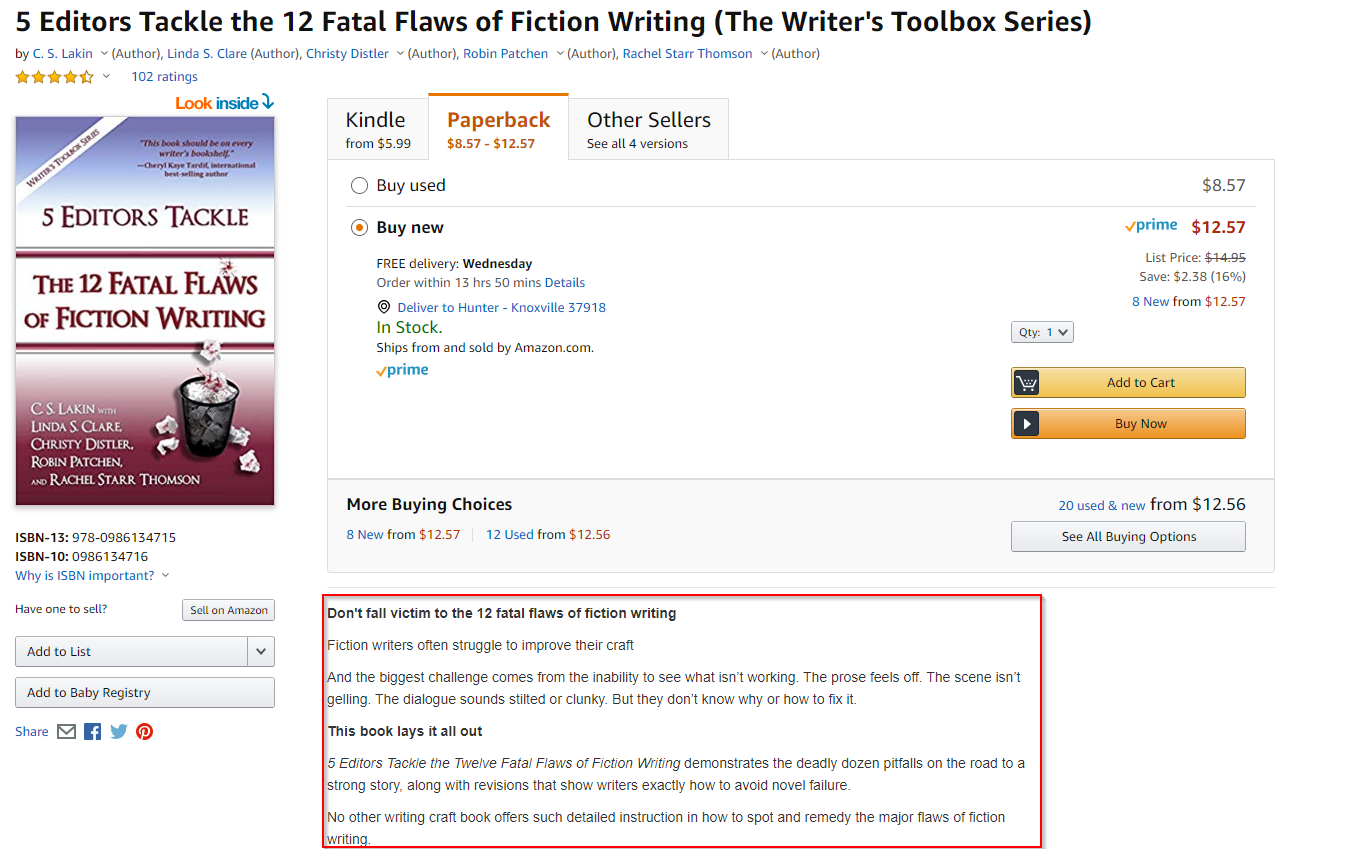This screenshot has height=849, width=1366.
Task: Click the Prime logo next to $12.57
Action: (1150, 225)
